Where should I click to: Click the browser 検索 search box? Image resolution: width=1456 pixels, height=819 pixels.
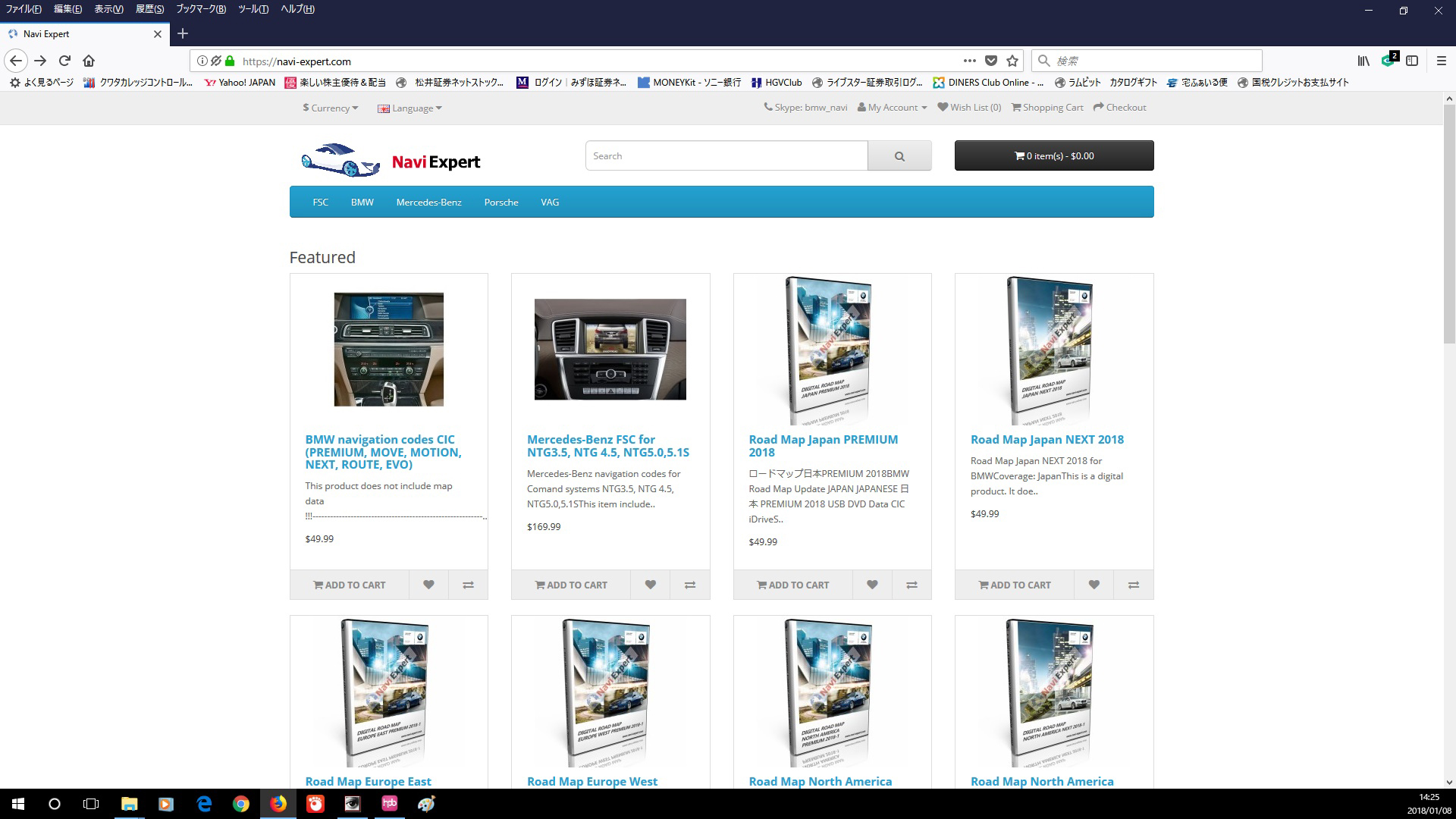pos(1147,61)
